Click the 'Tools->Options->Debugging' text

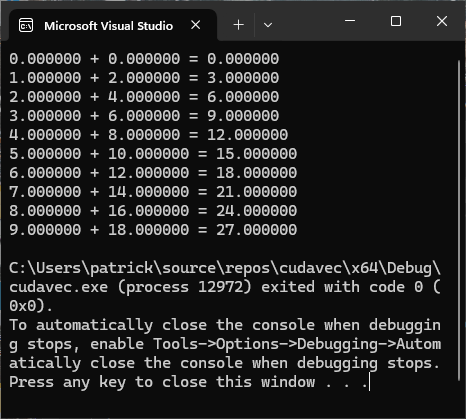pos(266,344)
